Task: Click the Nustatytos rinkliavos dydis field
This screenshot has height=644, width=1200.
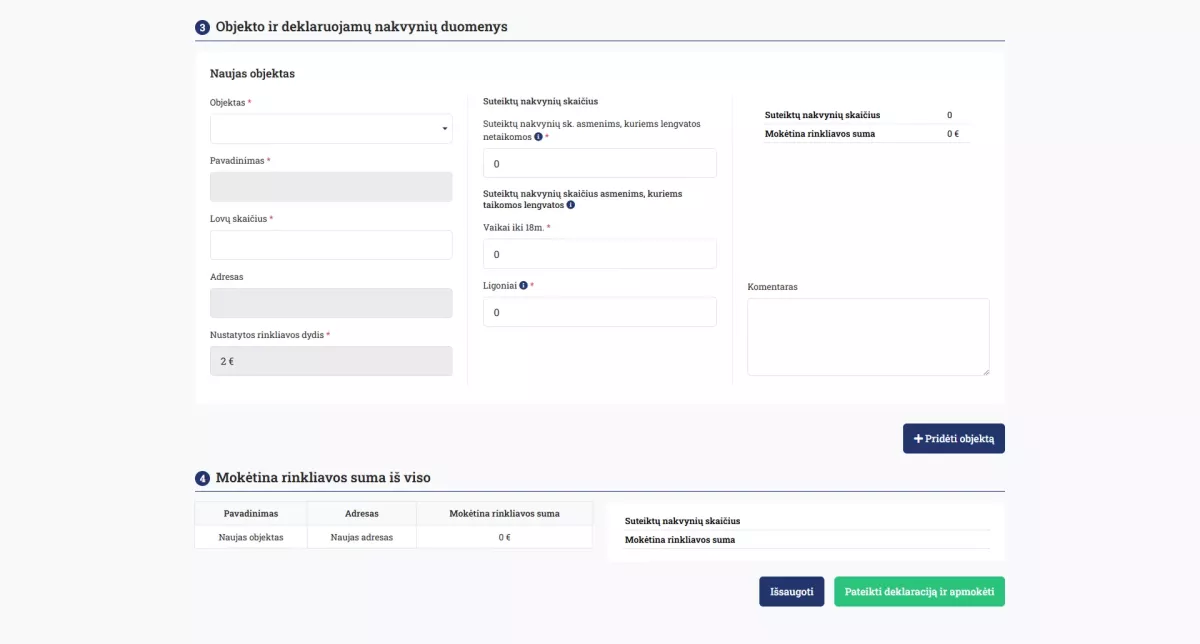Action: pyautogui.click(x=331, y=361)
